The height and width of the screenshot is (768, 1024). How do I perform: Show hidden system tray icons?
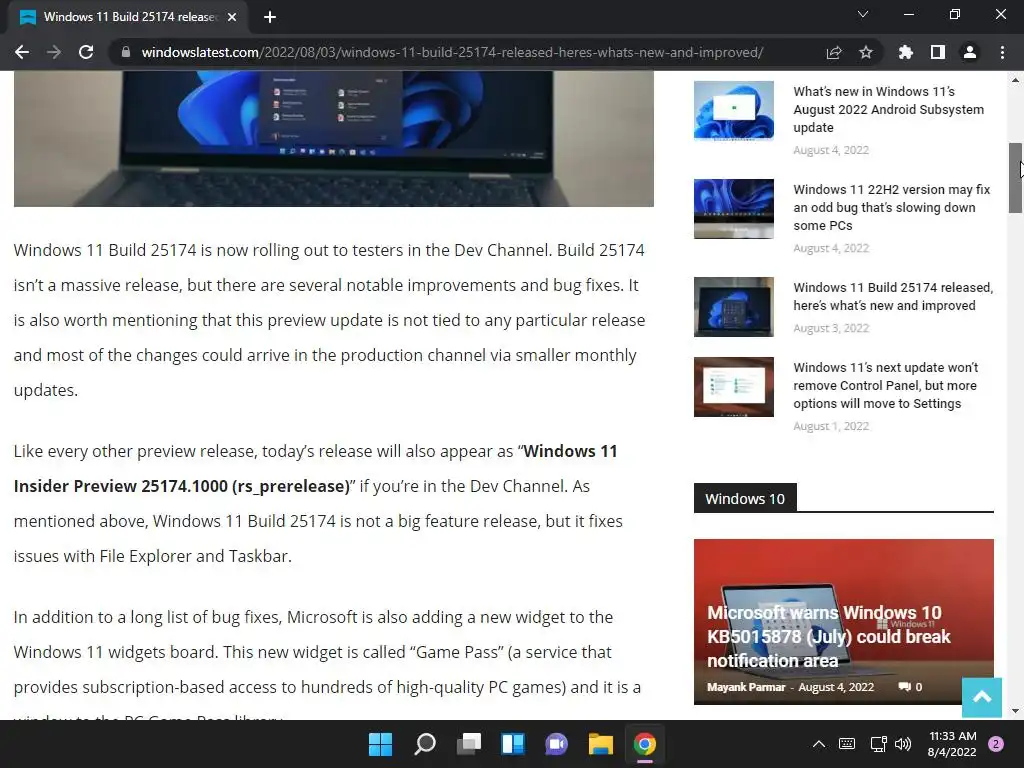coord(818,744)
